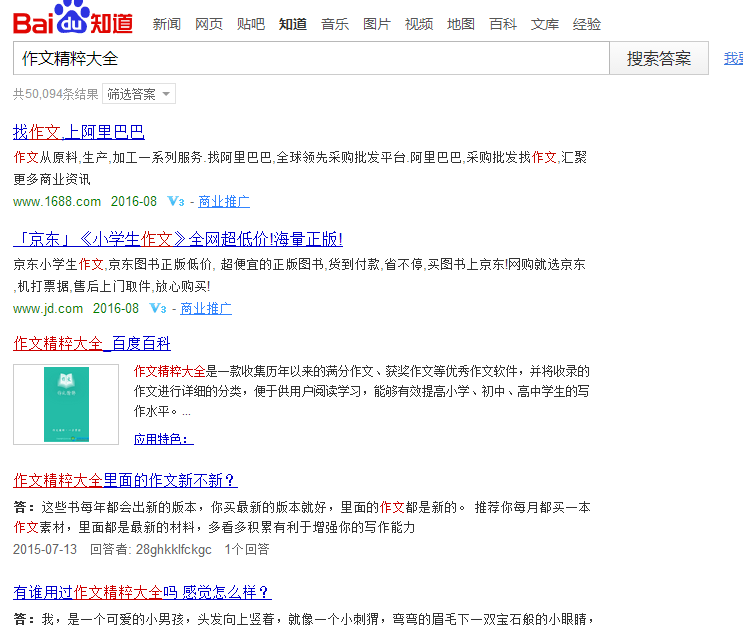Click the search box containing 作文精粹大全

pos(311,58)
